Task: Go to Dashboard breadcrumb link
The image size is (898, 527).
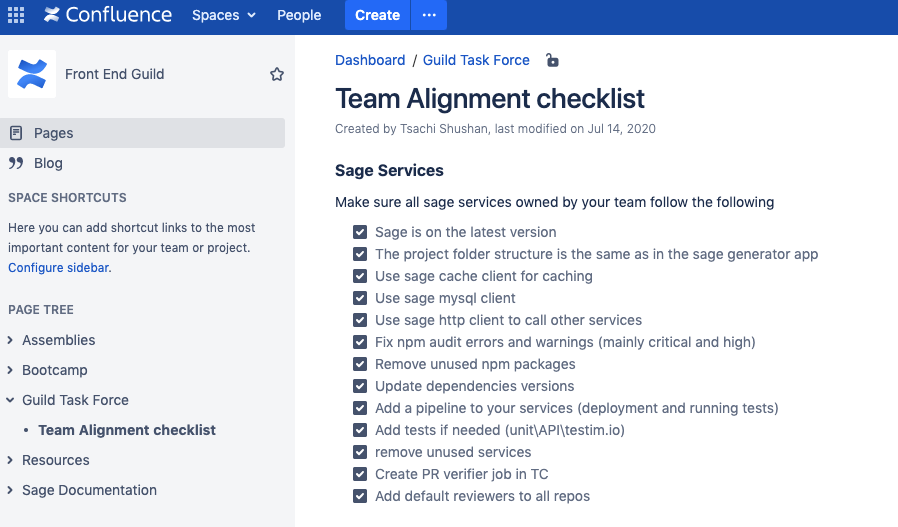Action: [370, 60]
